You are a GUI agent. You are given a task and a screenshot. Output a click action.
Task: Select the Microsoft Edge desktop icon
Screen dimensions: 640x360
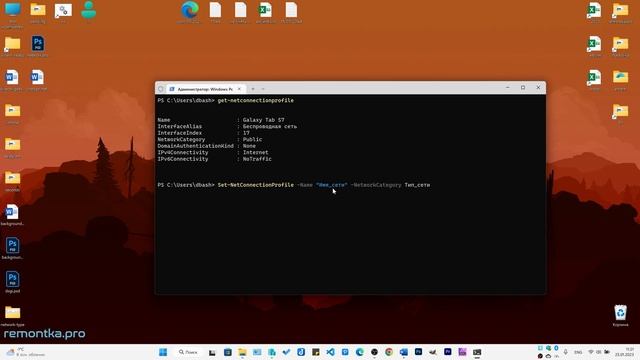click(x=190, y=12)
